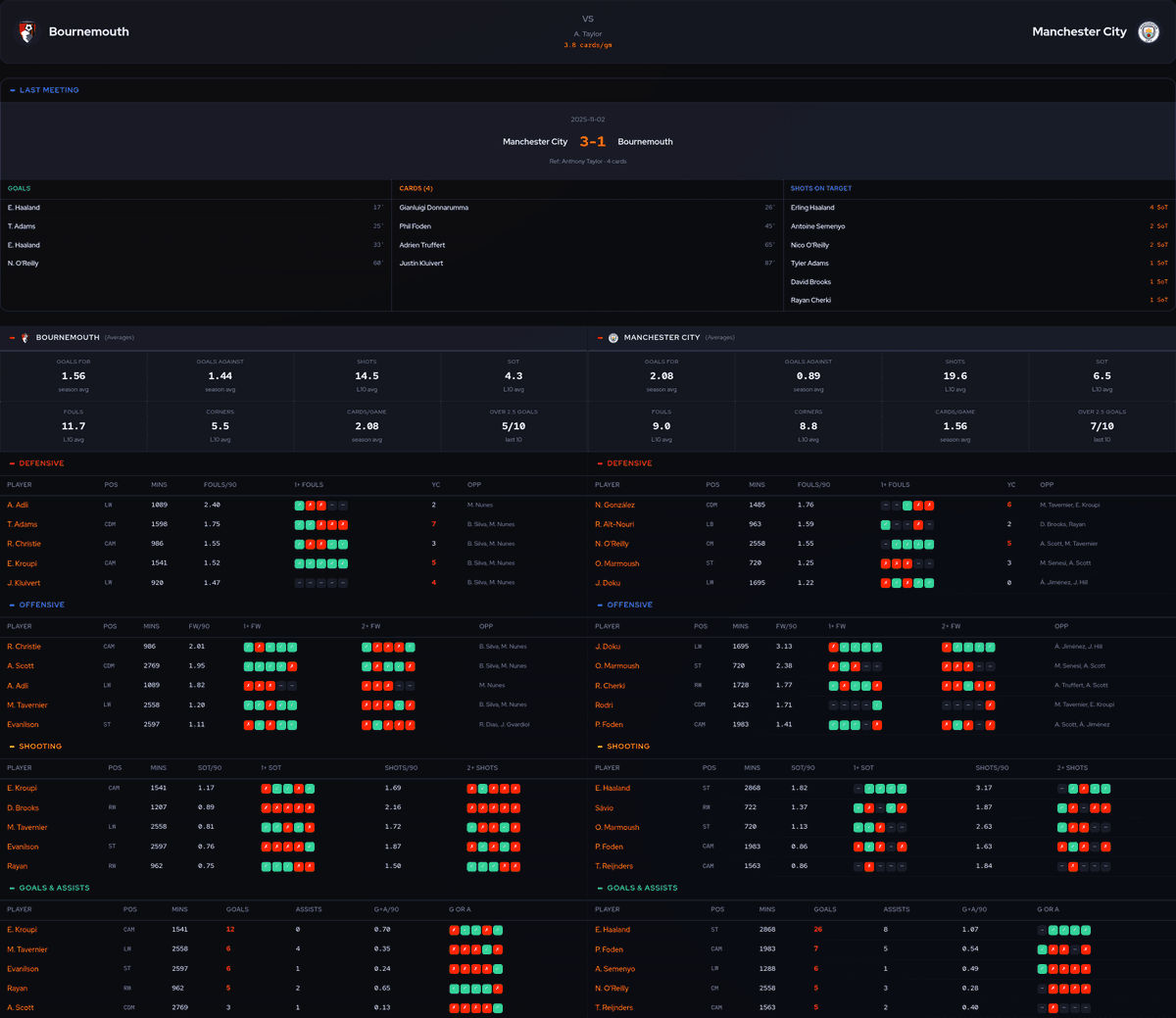1176x1018 pixels.
Task: Select Adrien Truffert in the cards list
Action: 421,245
